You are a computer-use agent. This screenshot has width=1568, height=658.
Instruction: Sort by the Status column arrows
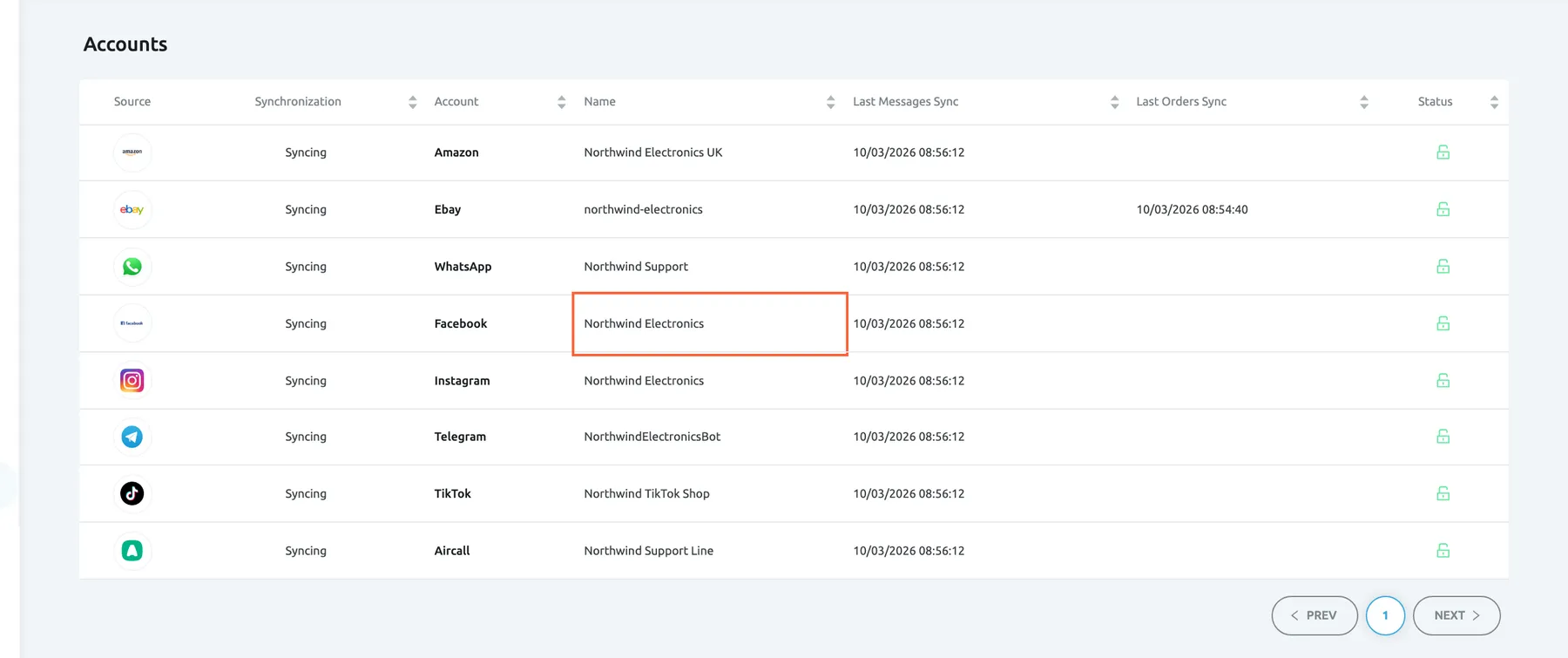tap(1494, 102)
